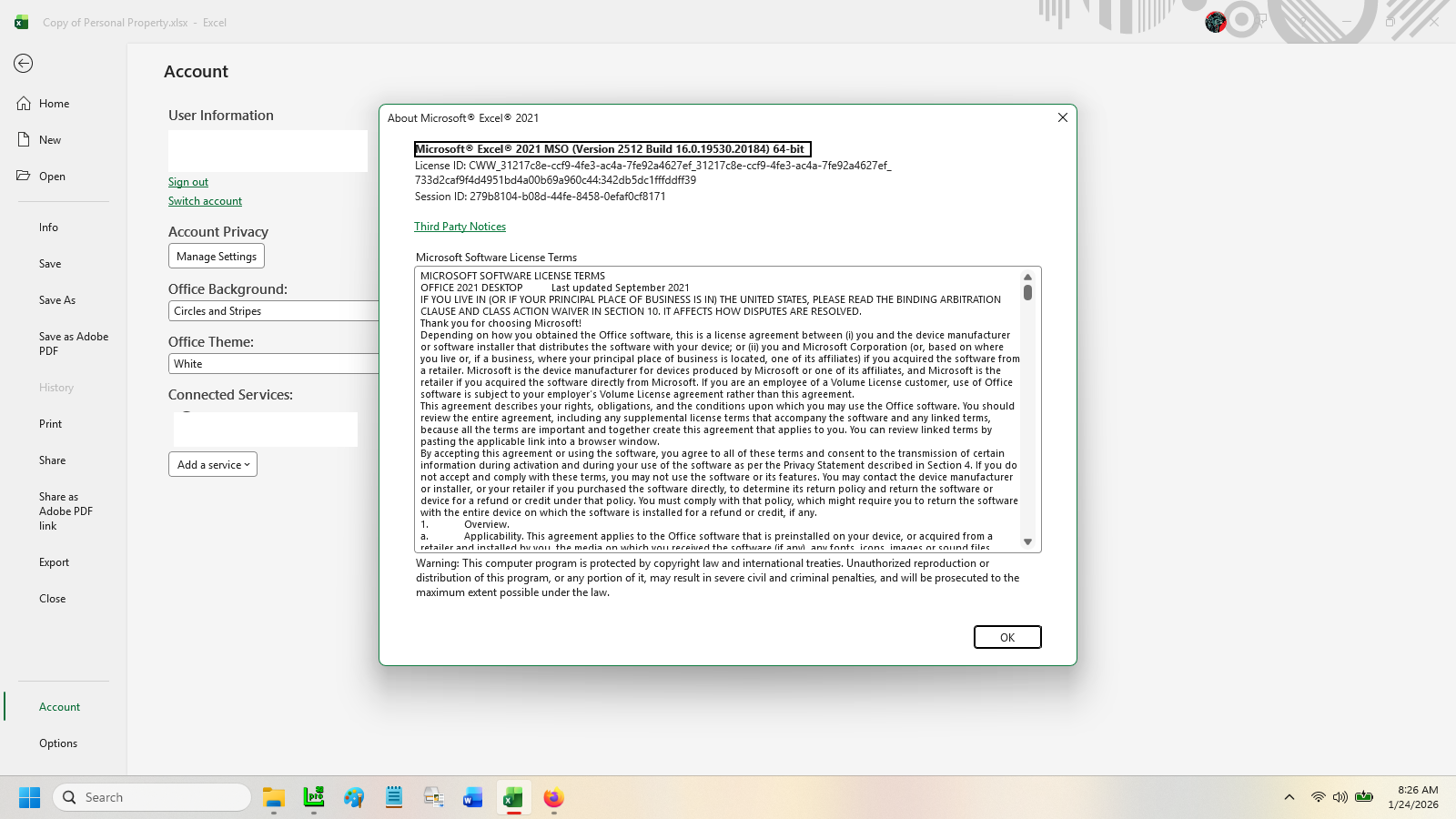Click the license terms scroll down arrow
This screenshot has width=1456, height=819.
tap(1027, 542)
